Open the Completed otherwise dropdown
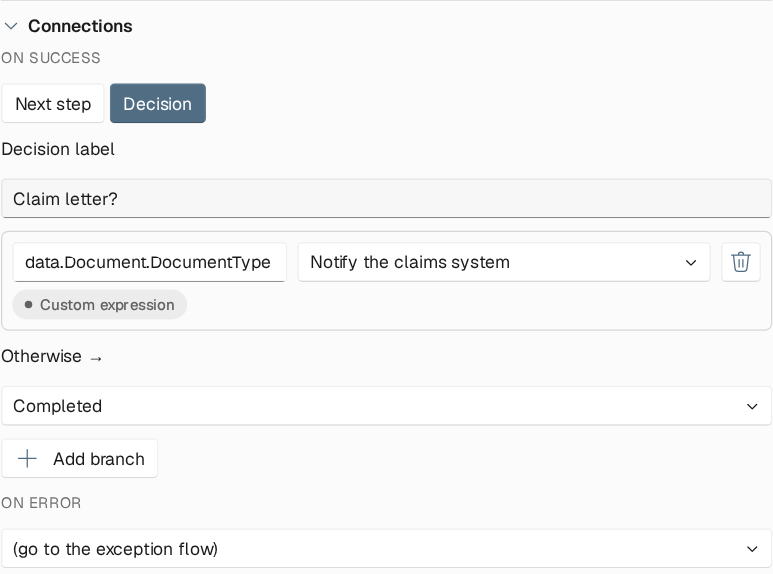The height and width of the screenshot is (574, 773). (386, 406)
